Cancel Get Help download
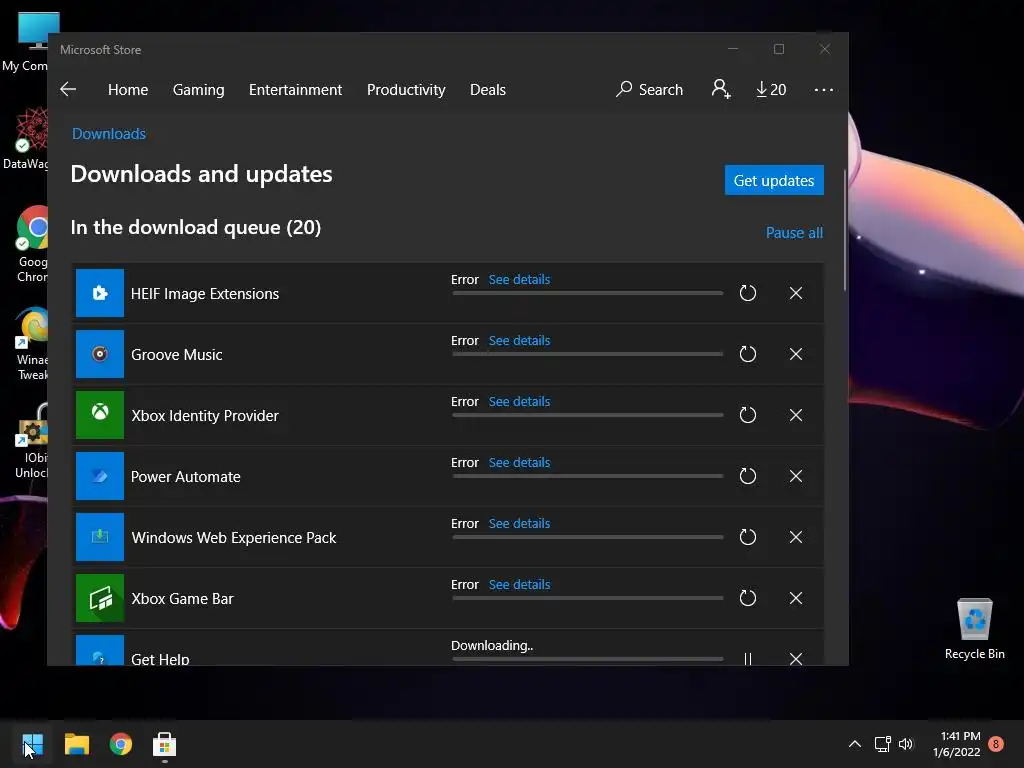This screenshot has width=1024, height=768. [795, 658]
